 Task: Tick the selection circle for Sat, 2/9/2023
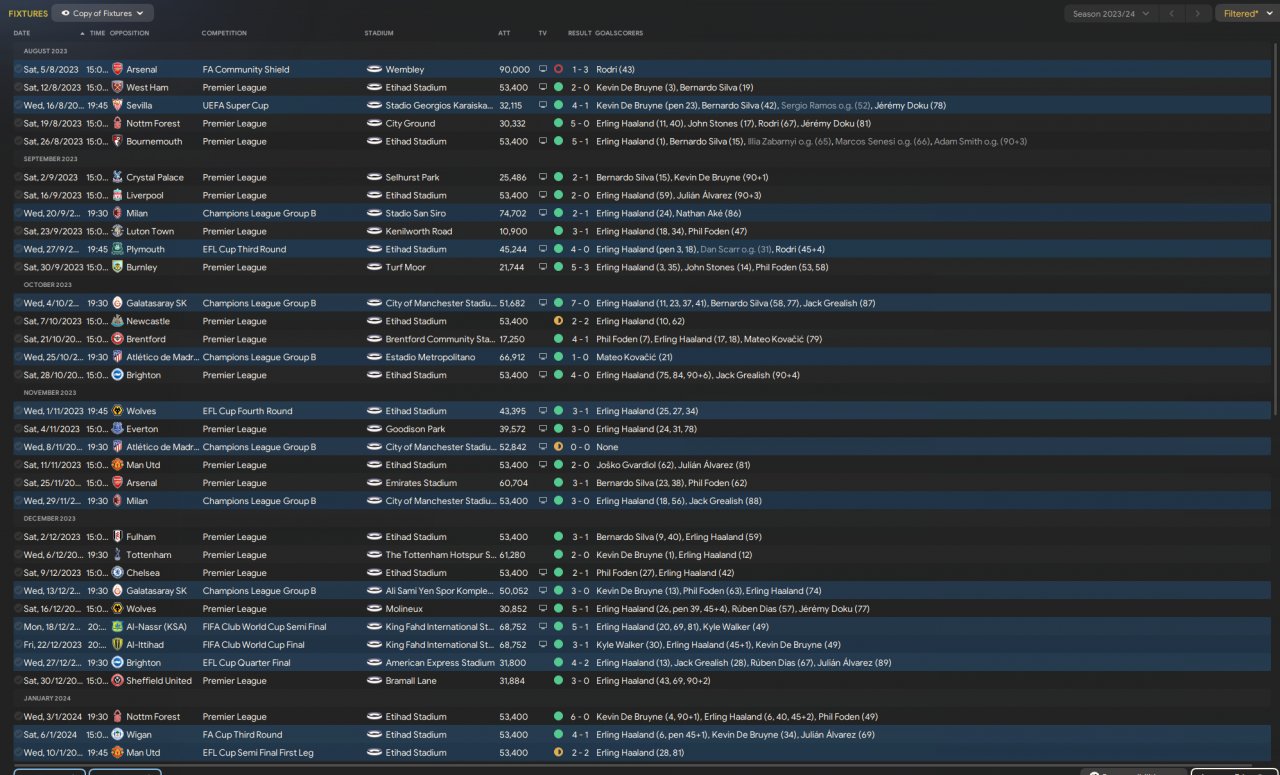tap(18, 178)
